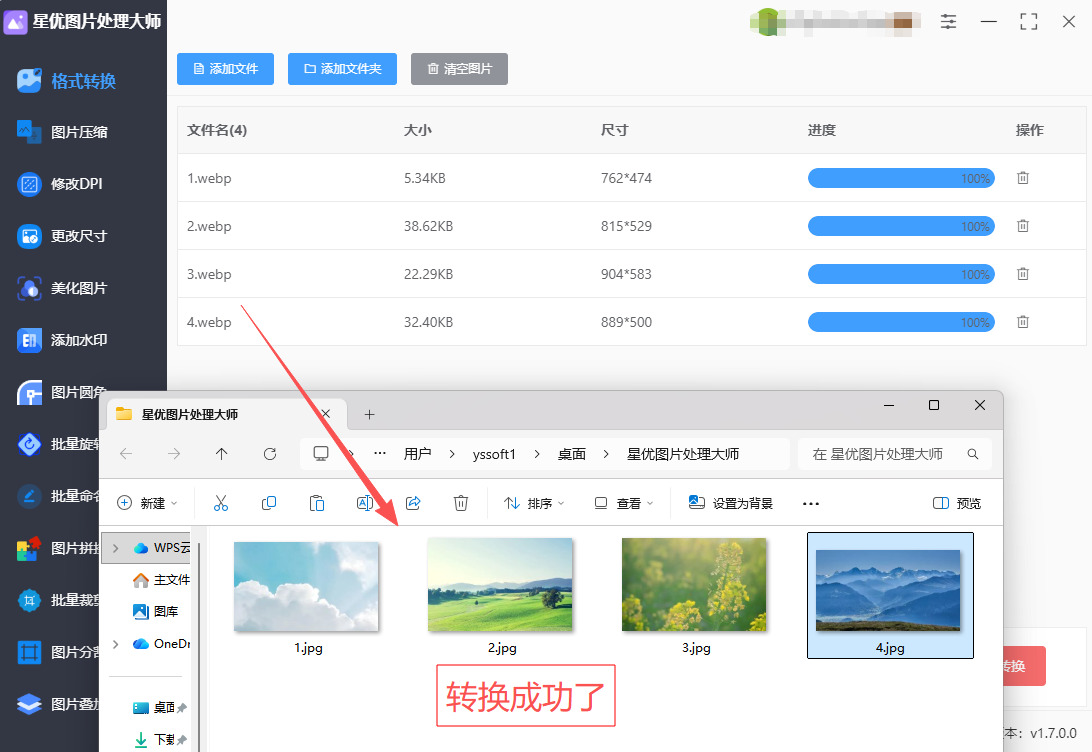Go back in Explorer navigation
Screen dimensions: 1092x752
126,454
